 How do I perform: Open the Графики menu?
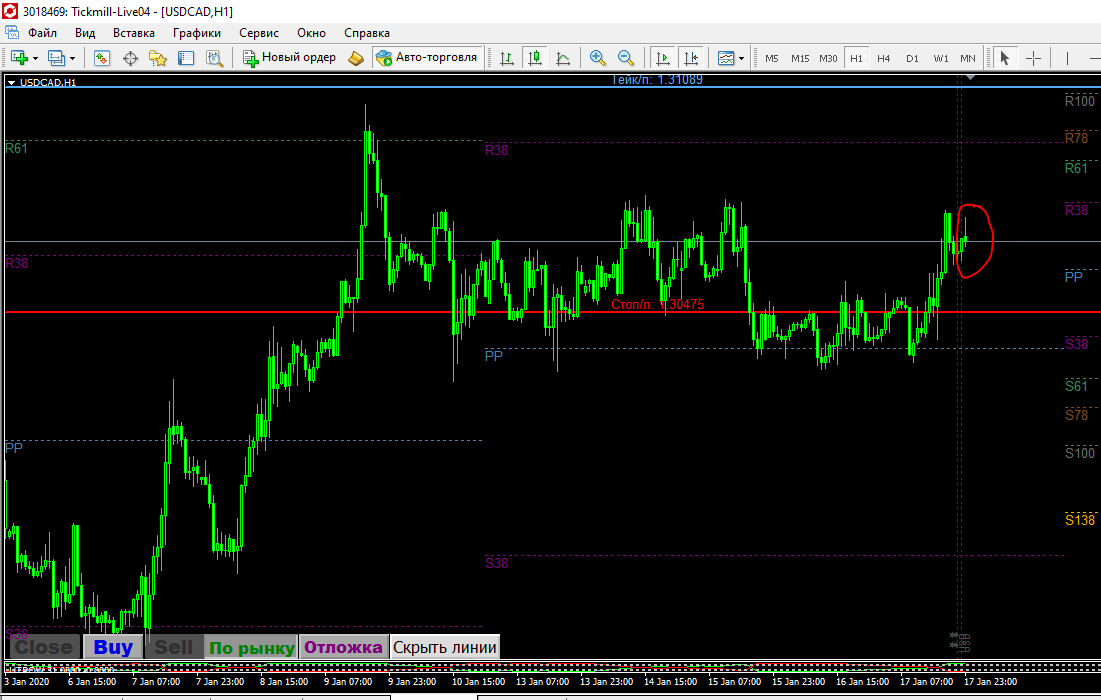197,33
